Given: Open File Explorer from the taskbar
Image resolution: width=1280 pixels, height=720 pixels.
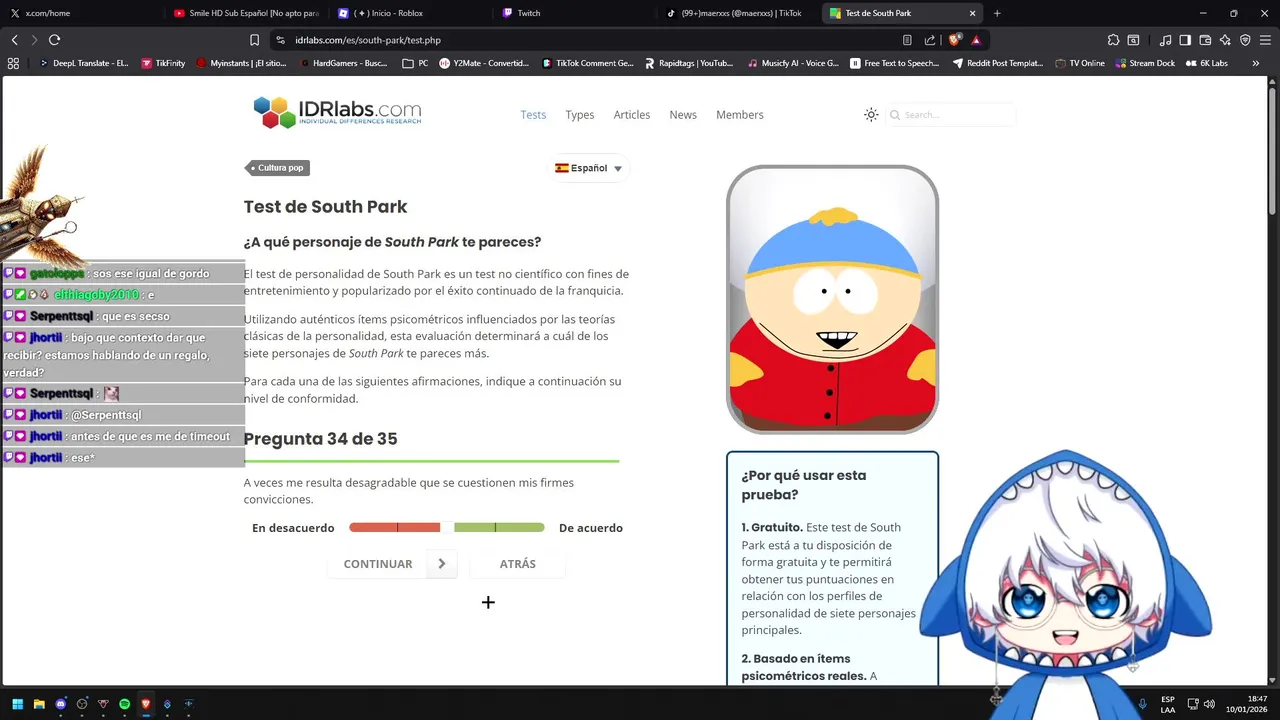Looking at the screenshot, I should 39,704.
